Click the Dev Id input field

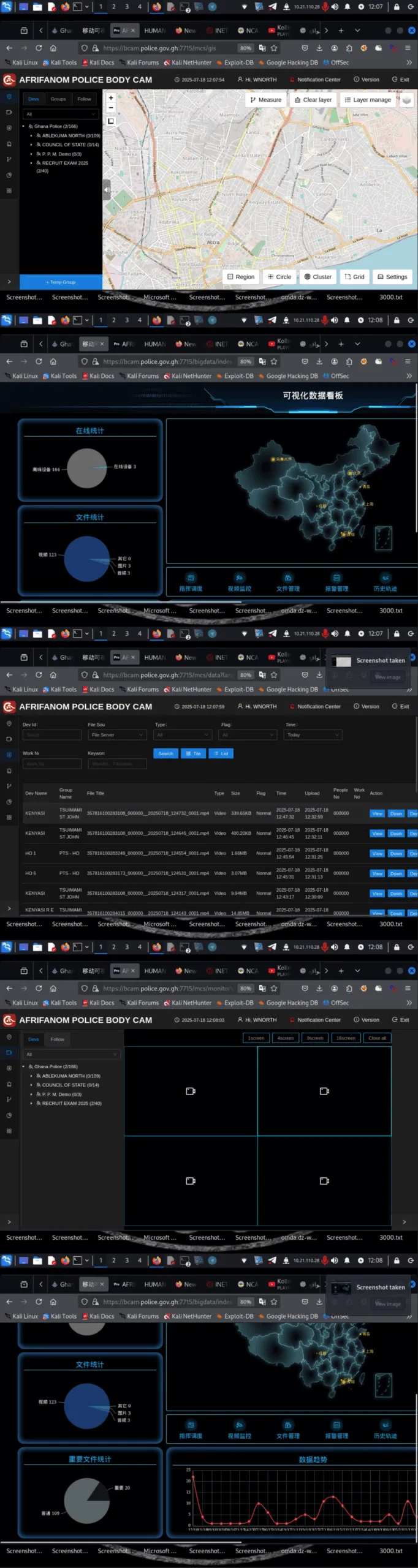tap(52, 735)
